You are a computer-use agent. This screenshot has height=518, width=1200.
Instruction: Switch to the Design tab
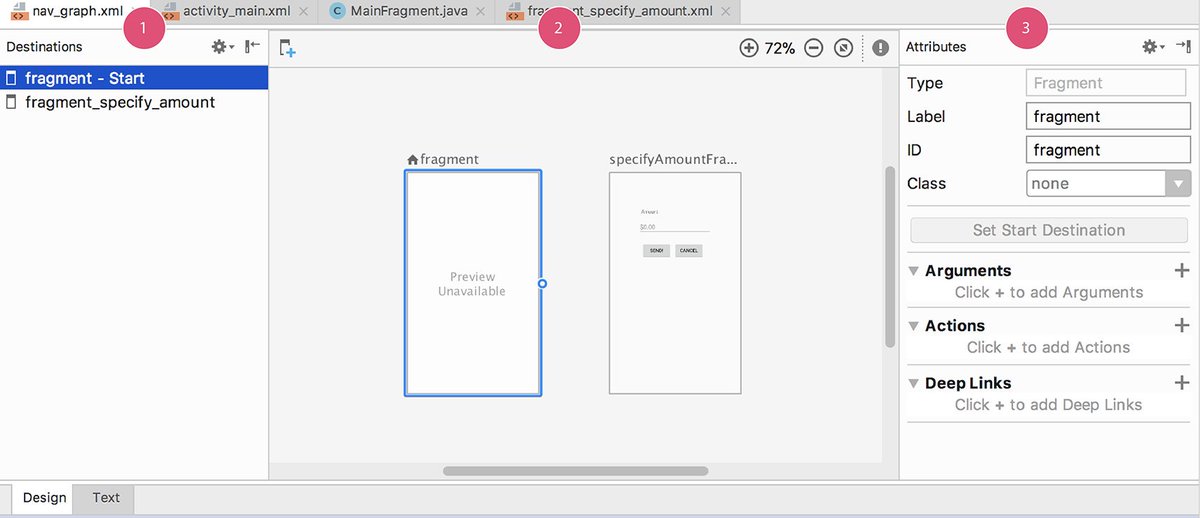point(44,498)
